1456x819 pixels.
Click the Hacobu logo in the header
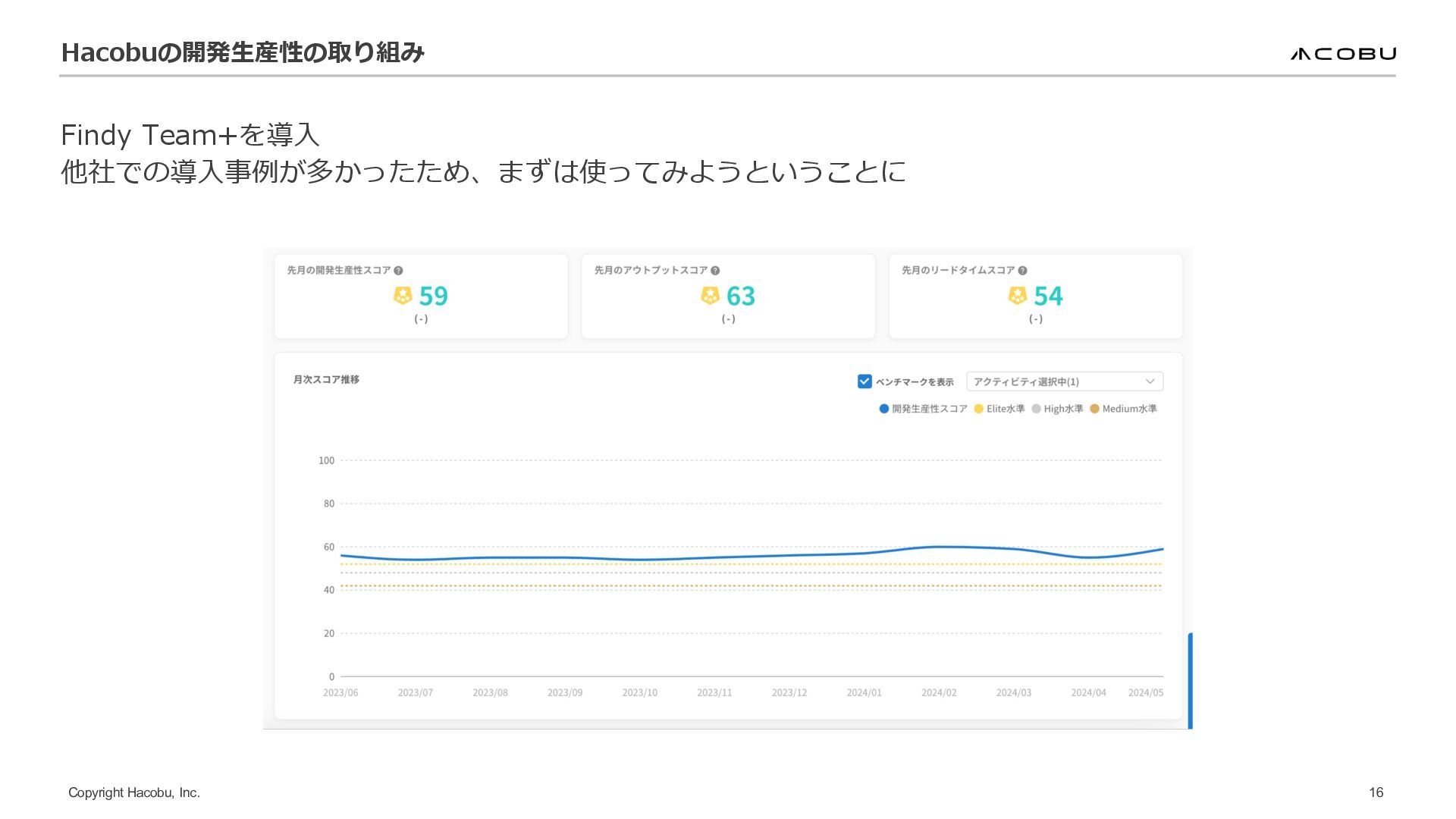point(1343,53)
